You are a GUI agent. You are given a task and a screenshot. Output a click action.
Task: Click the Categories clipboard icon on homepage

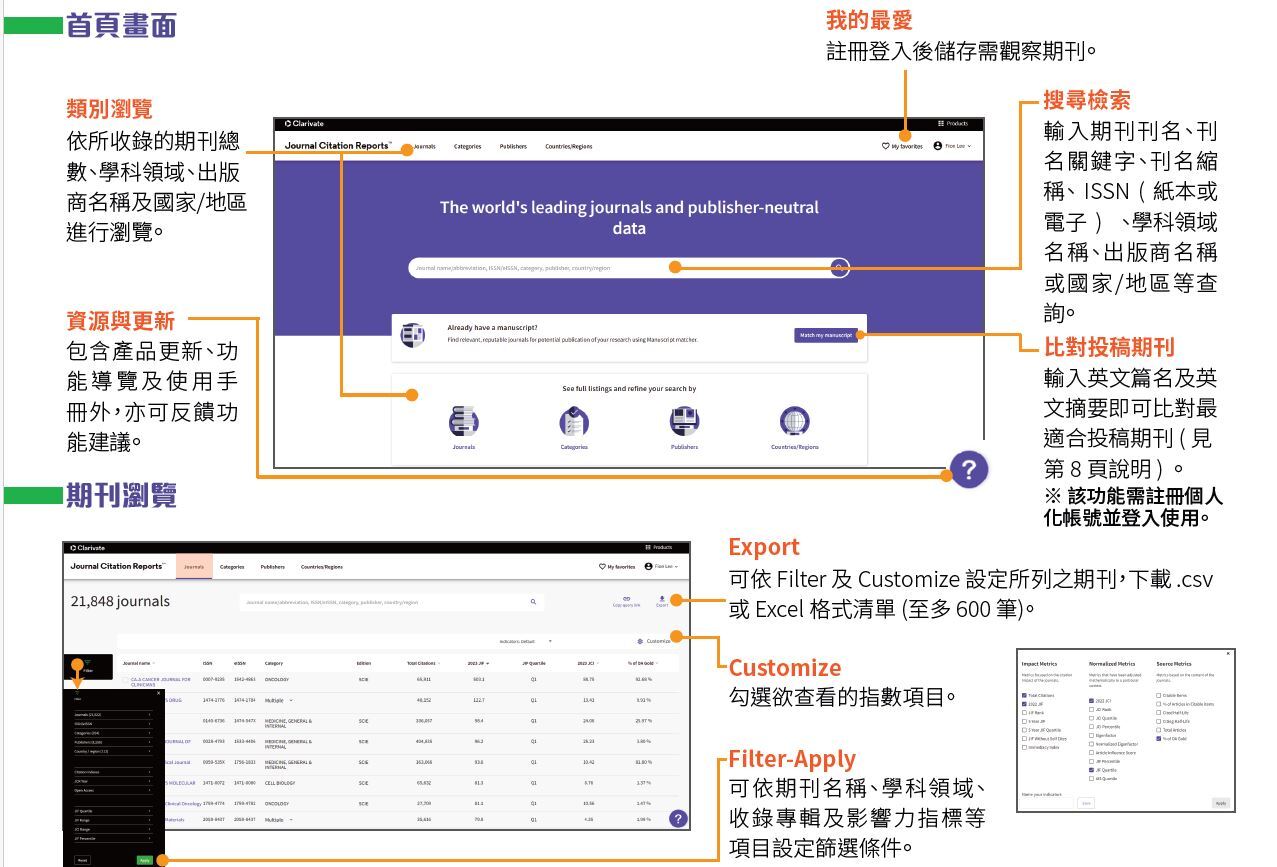(x=574, y=422)
